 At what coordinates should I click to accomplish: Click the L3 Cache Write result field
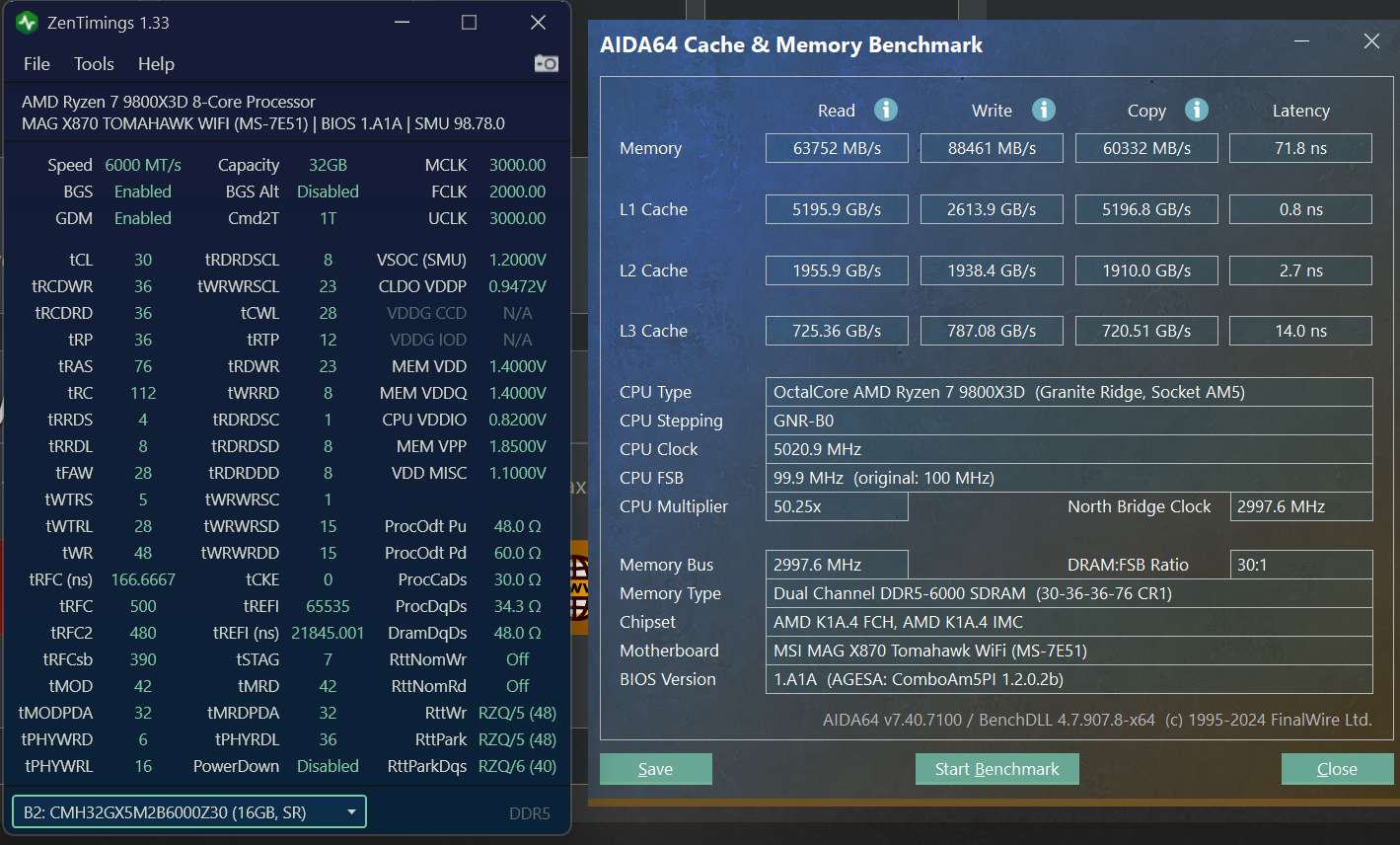pos(992,331)
